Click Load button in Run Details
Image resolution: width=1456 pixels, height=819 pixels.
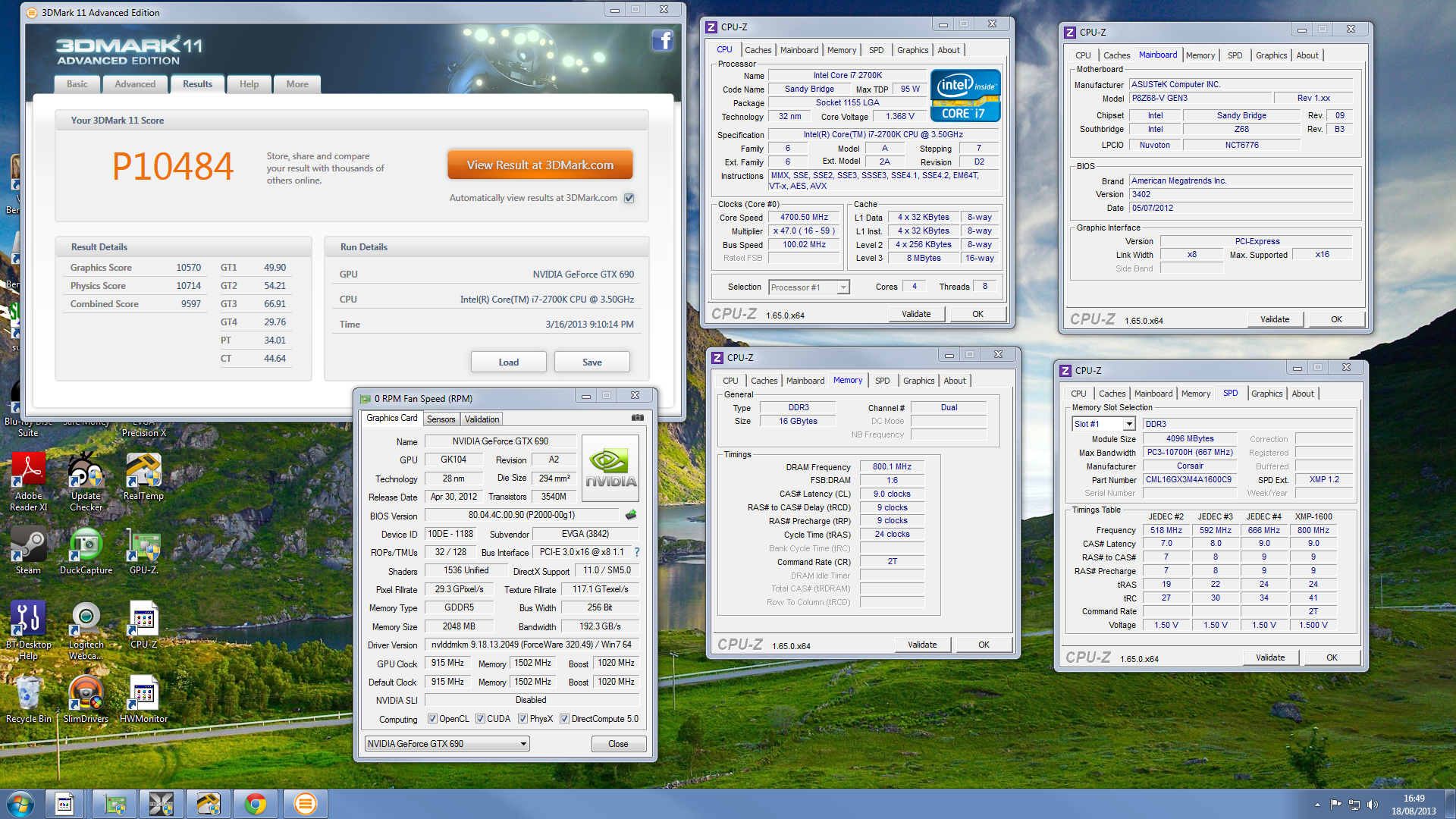[509, 362]
